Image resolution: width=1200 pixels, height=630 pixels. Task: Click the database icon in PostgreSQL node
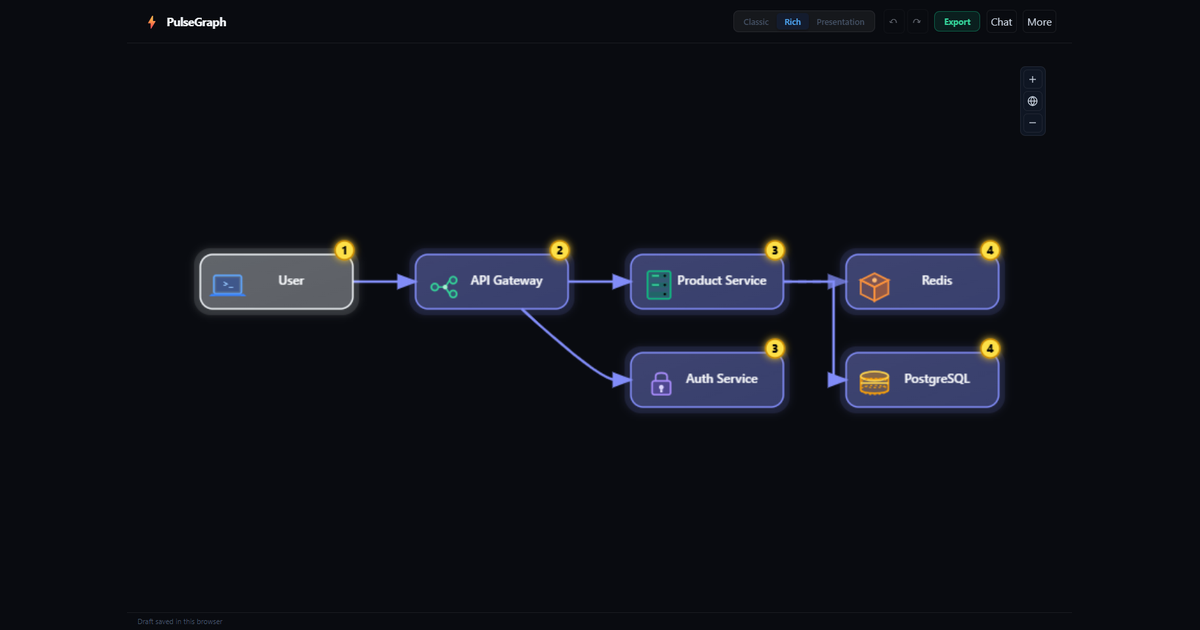pos(874,383)
